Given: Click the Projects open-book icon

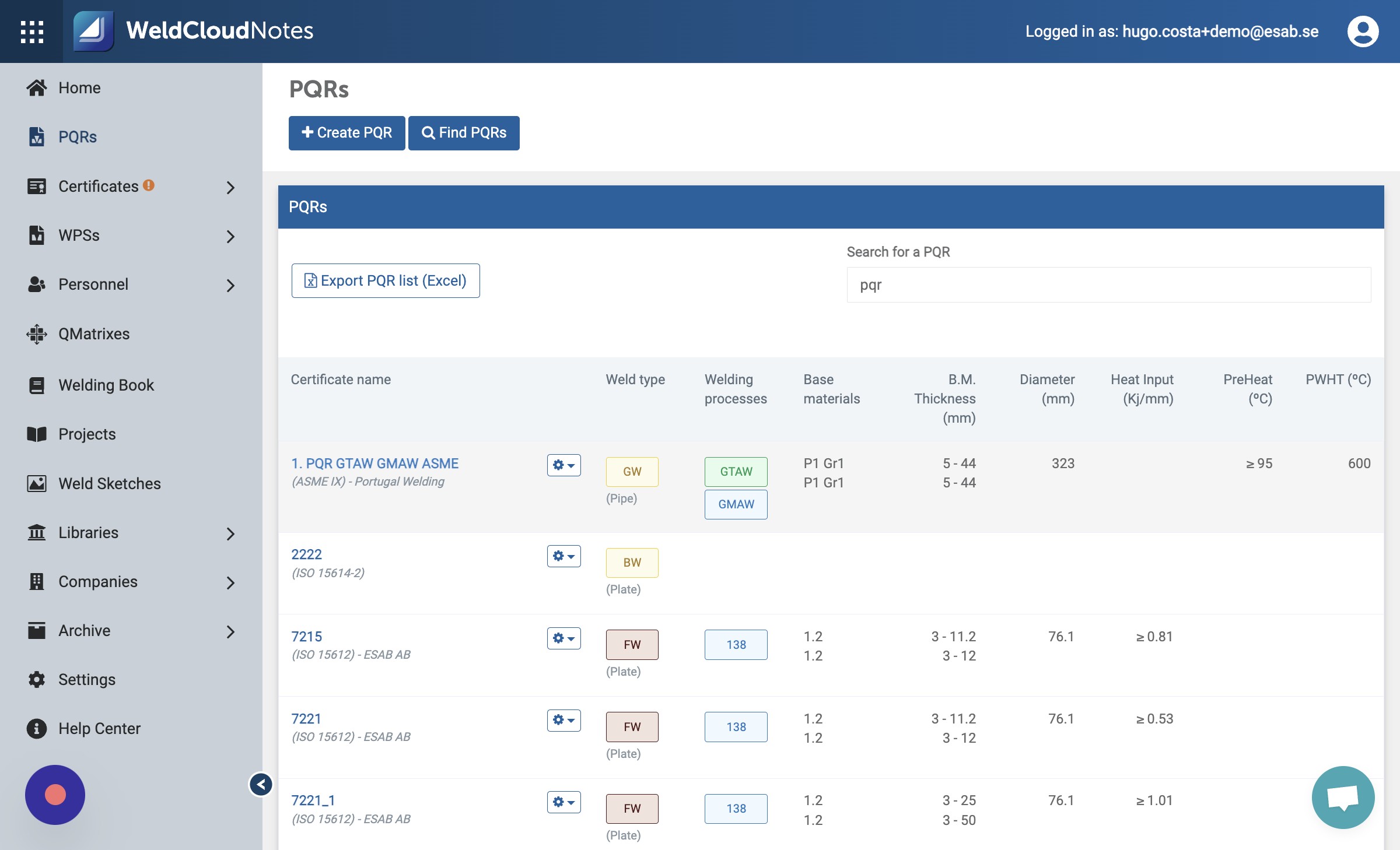Looking at the screenshot, I should (x=37, y=434).
